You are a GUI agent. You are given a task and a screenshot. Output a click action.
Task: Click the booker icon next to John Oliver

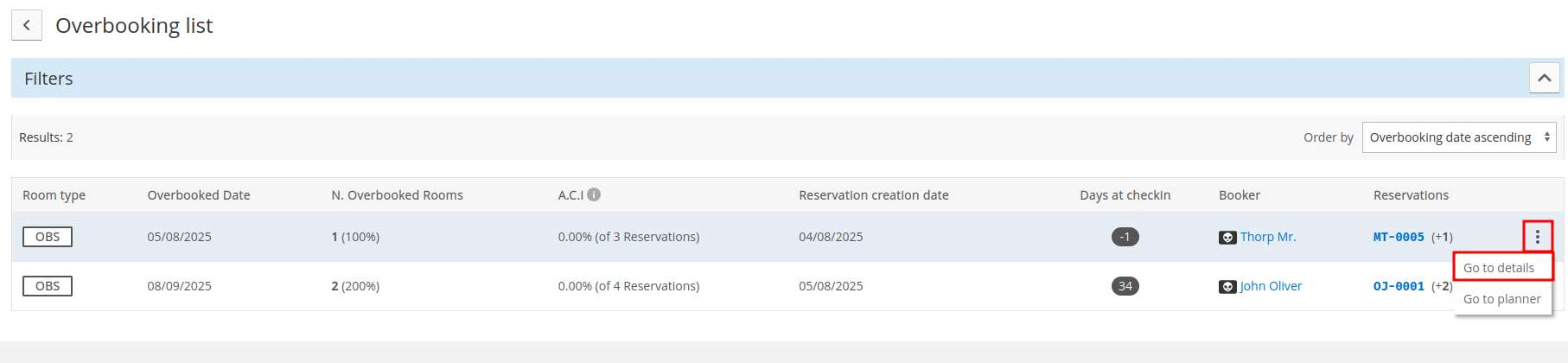click(1227, 286)
